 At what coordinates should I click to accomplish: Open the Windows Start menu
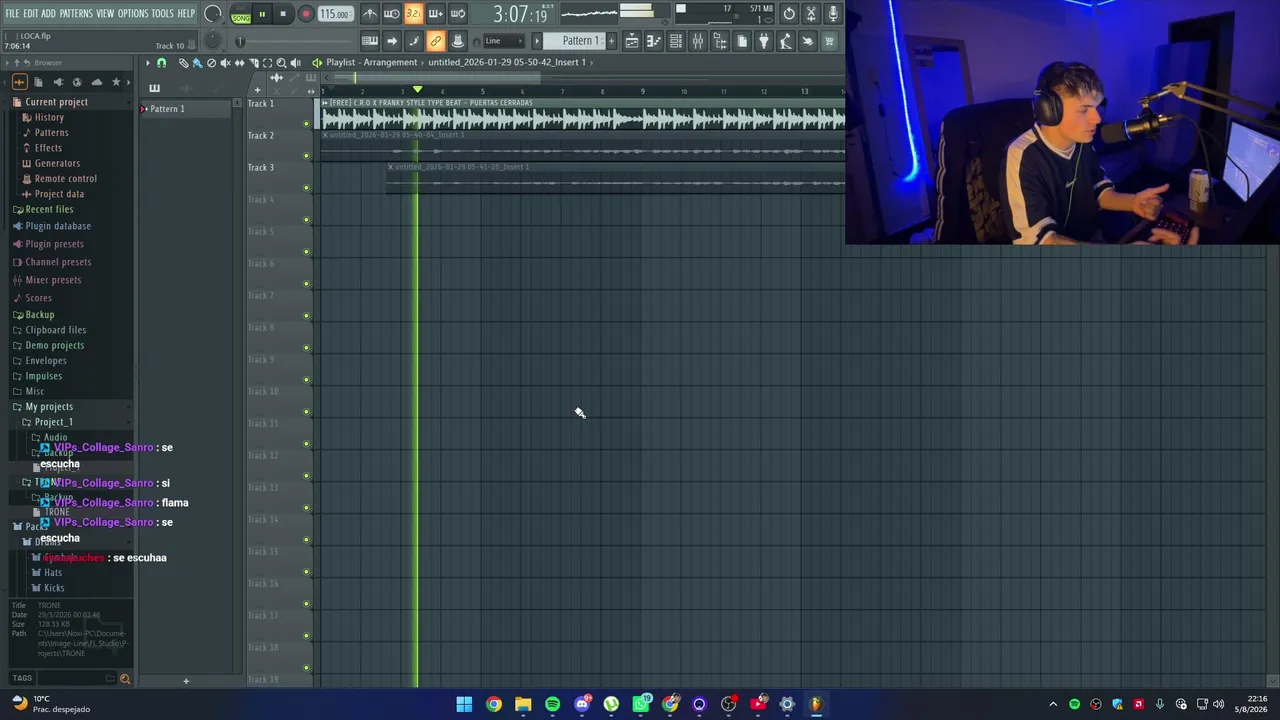pyautogui.click(x=464, y=704)
